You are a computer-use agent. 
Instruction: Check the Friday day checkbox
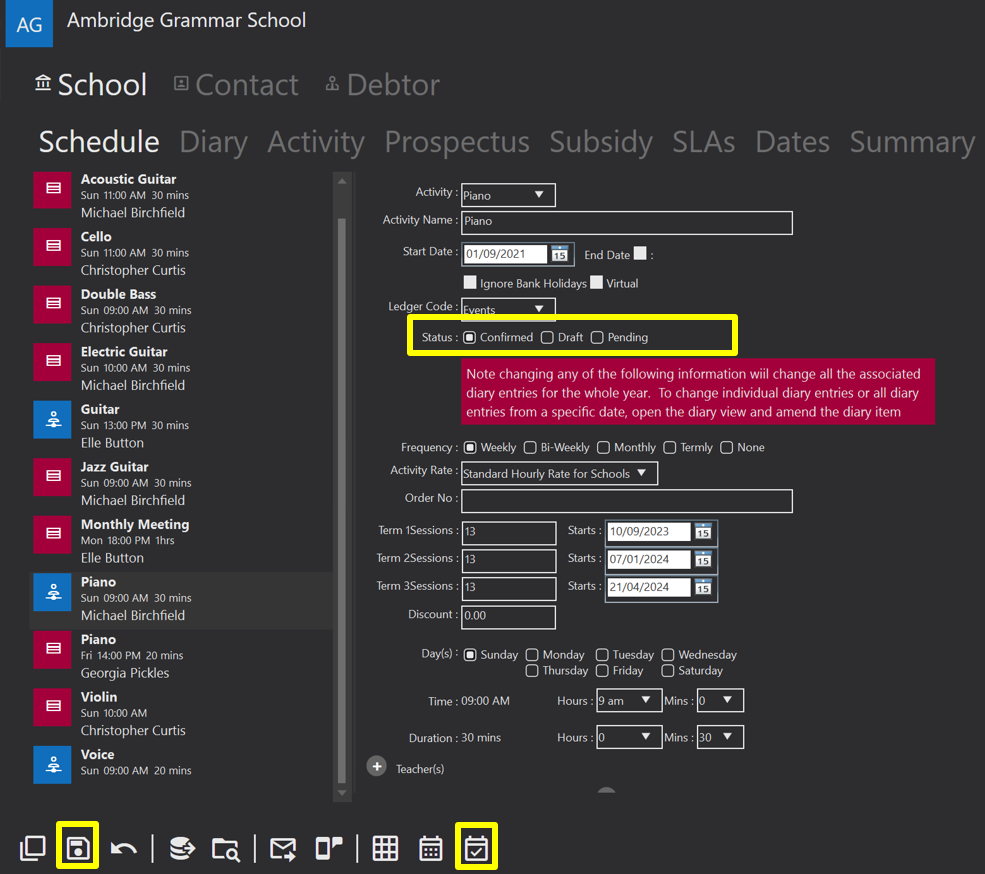pyautogui.click(x=602, y=670)
